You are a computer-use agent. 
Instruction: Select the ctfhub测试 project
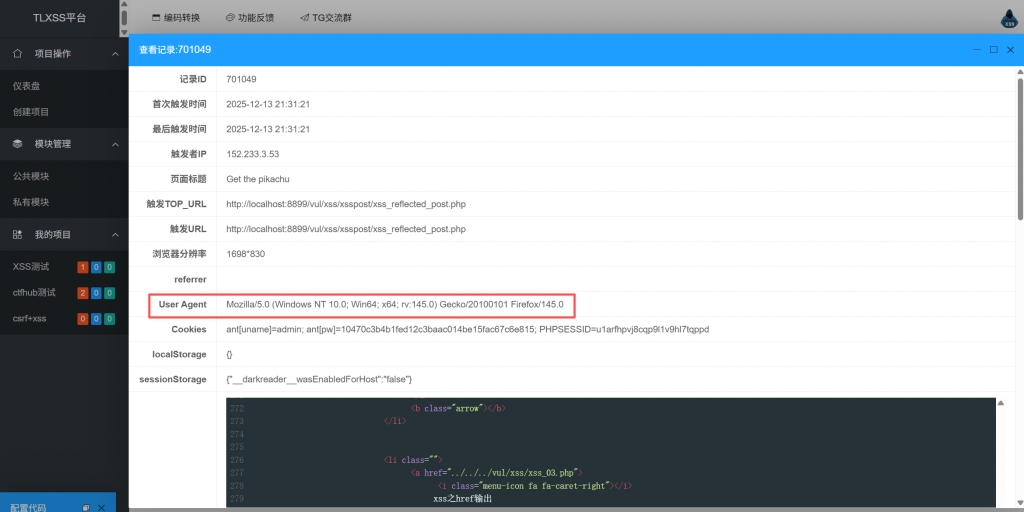(x=34, y=293)
